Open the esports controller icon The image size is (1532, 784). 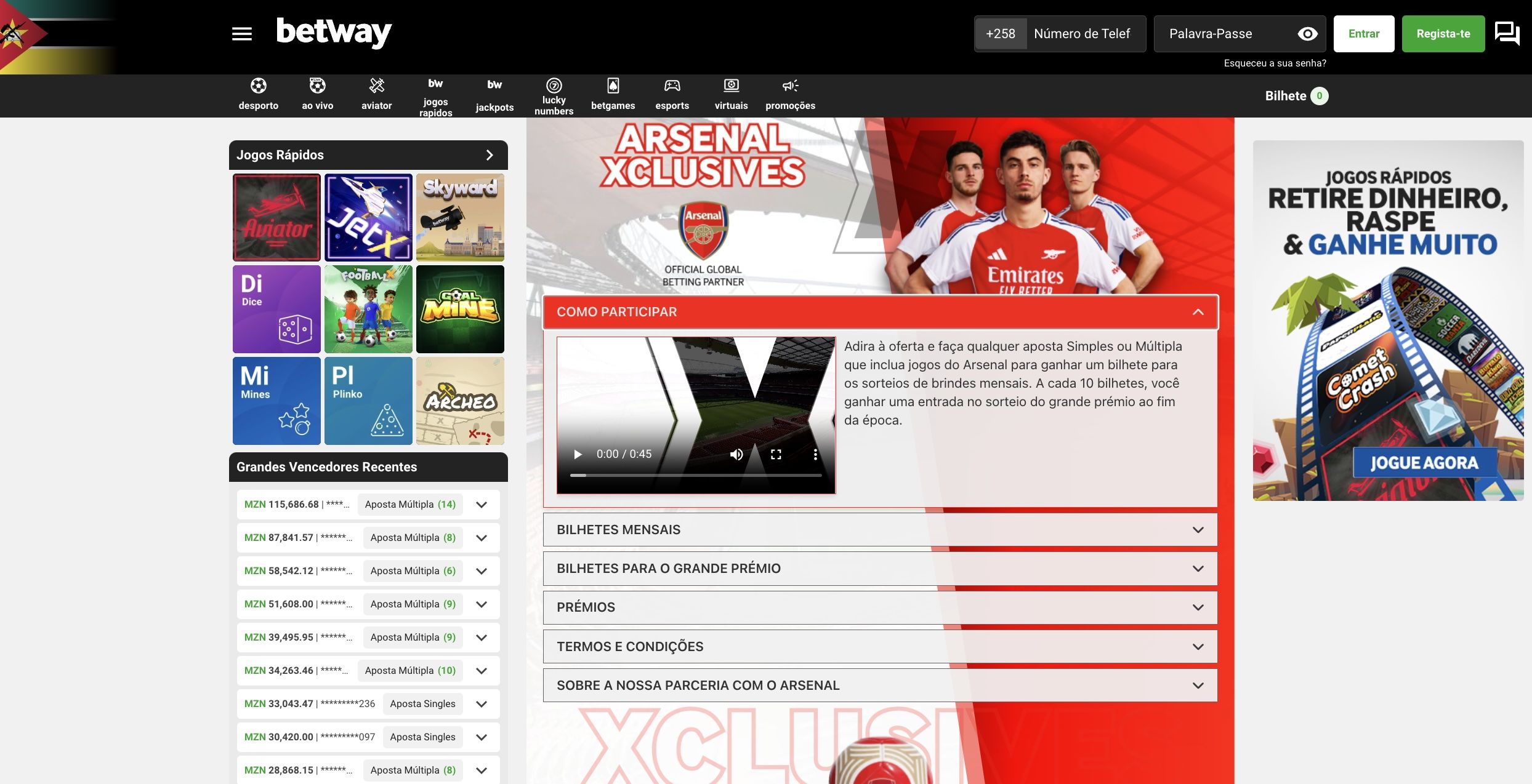point(672,86)
